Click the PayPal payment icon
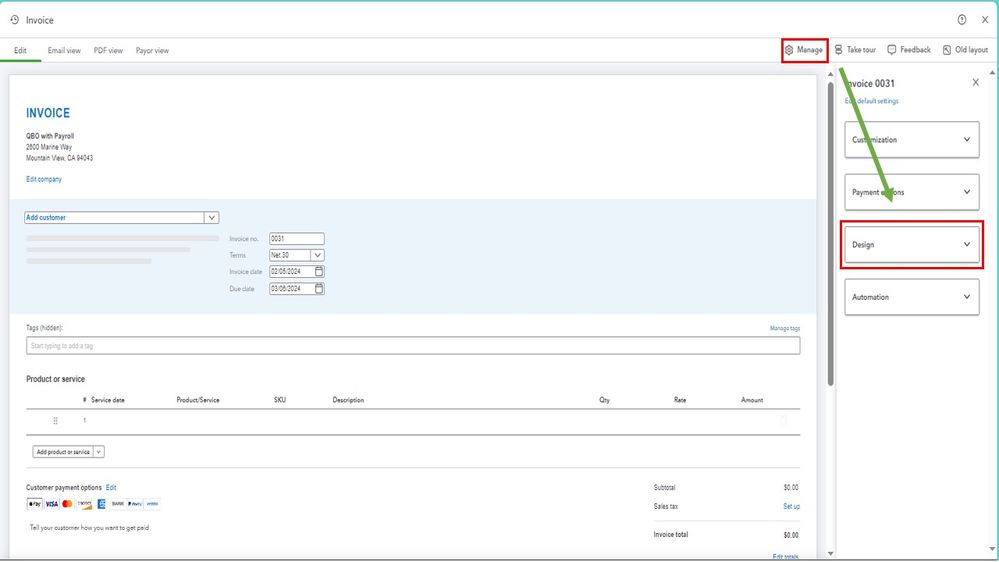The image size is (999, 562). click(x=134, y=504)
